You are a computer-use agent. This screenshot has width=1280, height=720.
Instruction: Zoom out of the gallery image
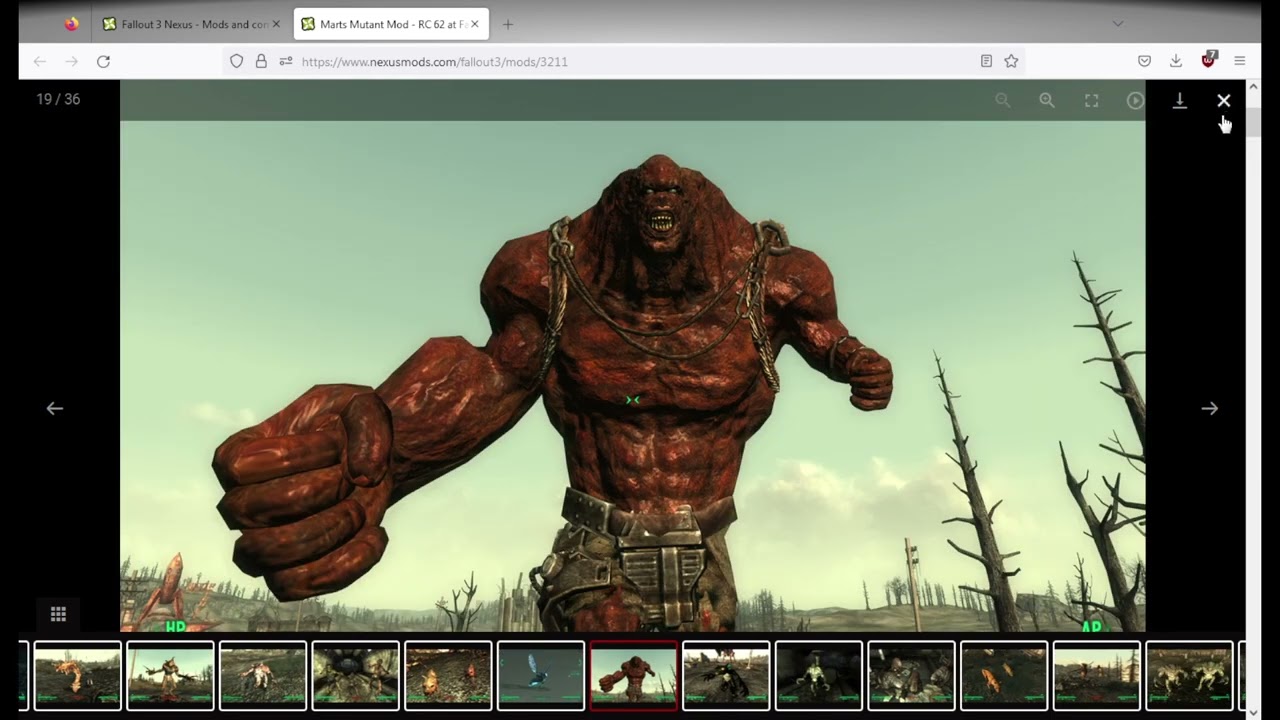(x=1003, y=100)
